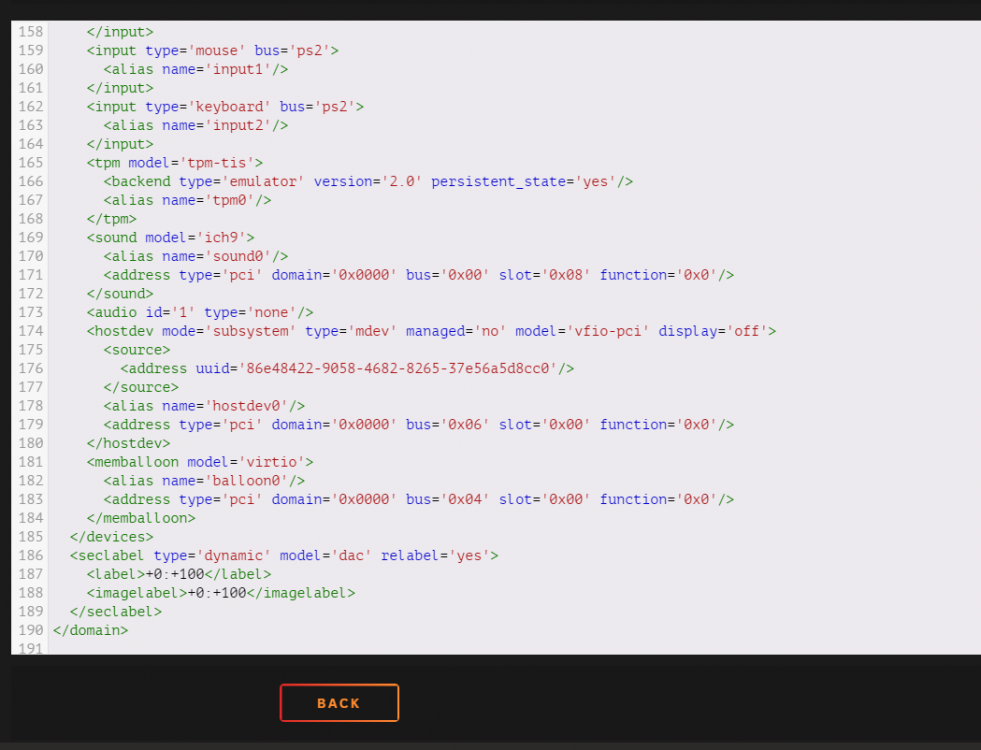
Task: Click line number 158 in gutter
Action: (x=31, y=32)
